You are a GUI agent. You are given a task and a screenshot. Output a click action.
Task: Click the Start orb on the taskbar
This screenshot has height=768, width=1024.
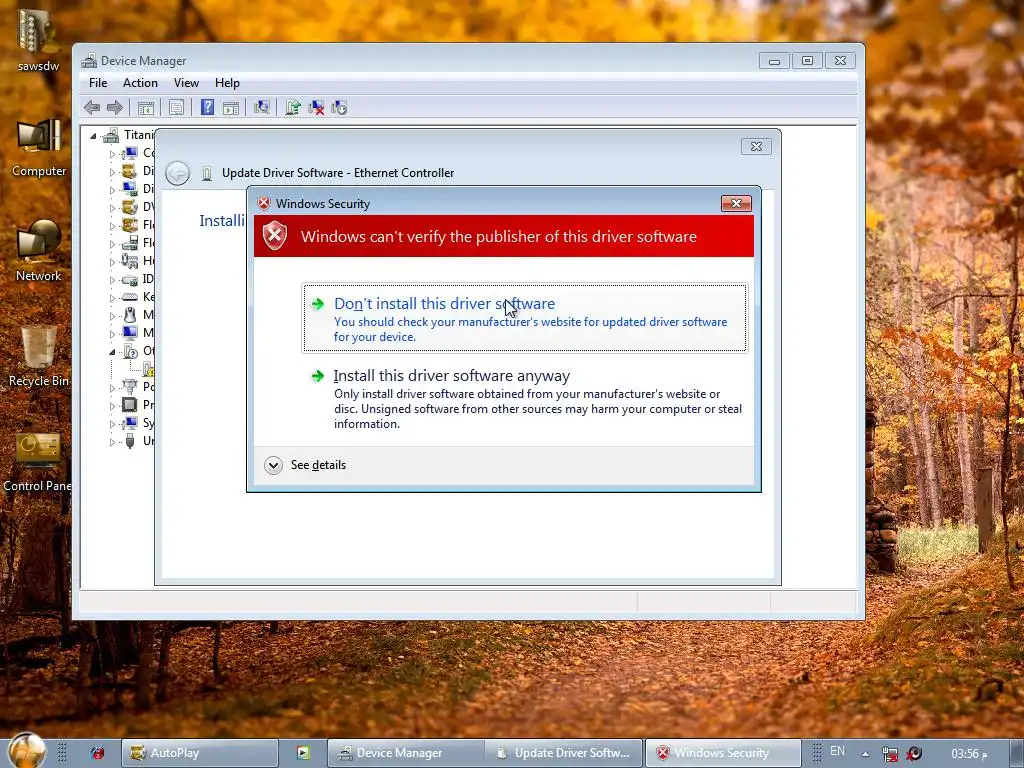click(x=27, y=751)
